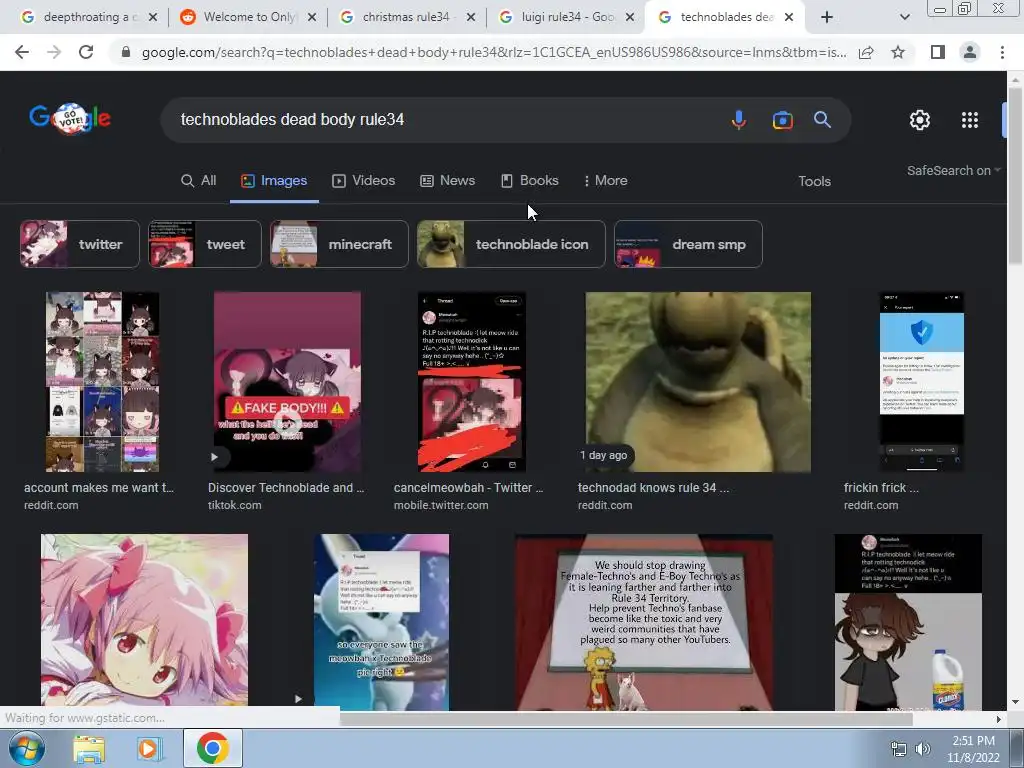Open the anime girl collage thumbnail
Screen dimensions: 1024x768
click(103, 382)
